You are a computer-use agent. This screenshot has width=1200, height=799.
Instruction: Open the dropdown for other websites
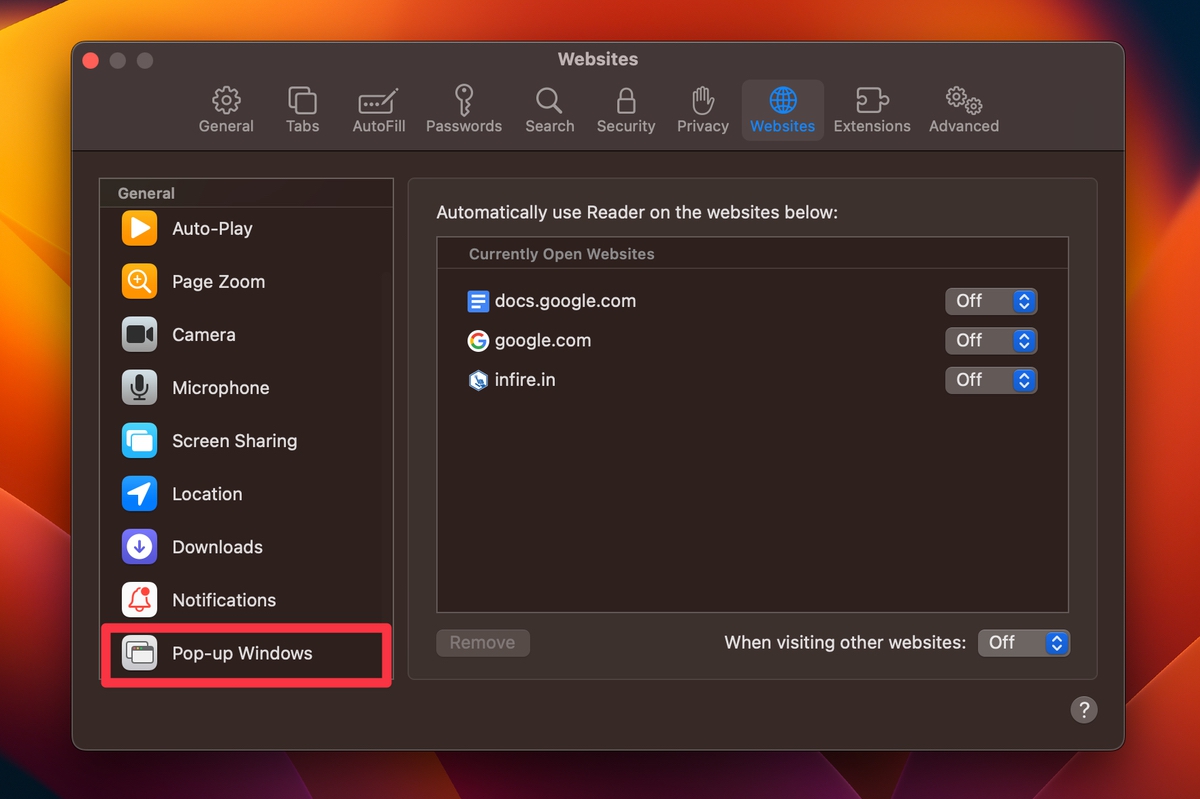coord(1023,642)
